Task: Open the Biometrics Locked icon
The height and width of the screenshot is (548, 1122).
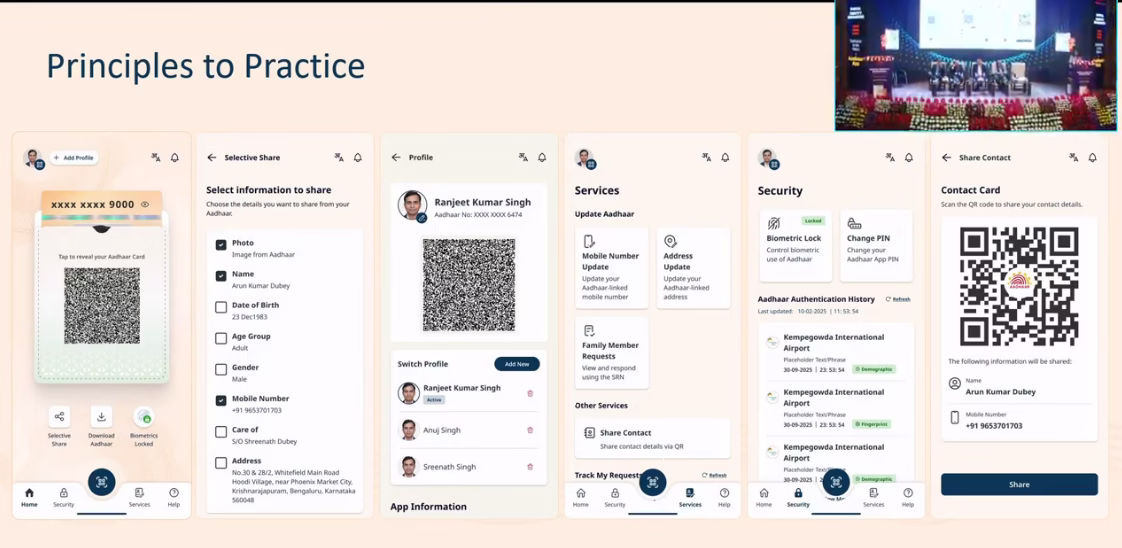Action: (144, 417)
